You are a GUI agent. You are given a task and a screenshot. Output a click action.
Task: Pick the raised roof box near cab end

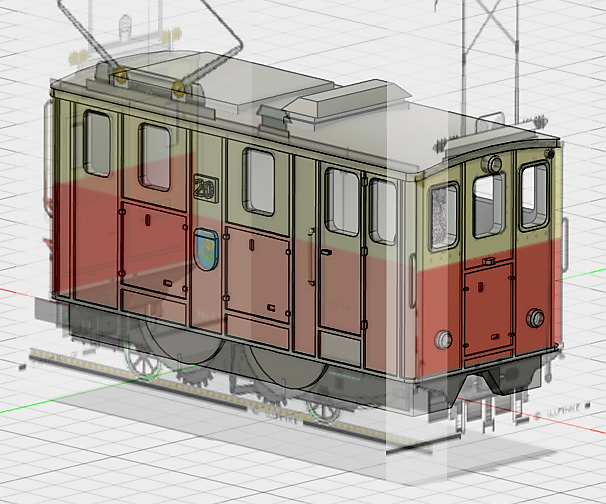click(x=345, y=100)
